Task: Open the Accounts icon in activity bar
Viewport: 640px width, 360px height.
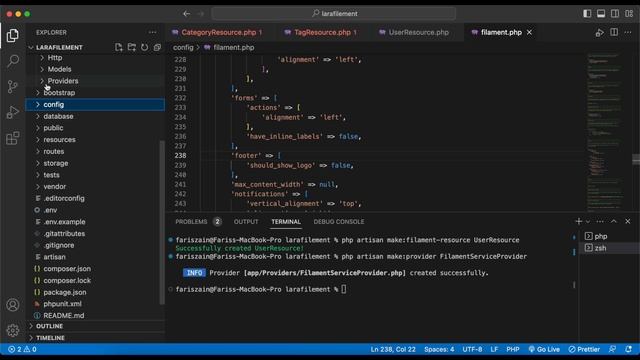Action: click(x=13, y=305)
